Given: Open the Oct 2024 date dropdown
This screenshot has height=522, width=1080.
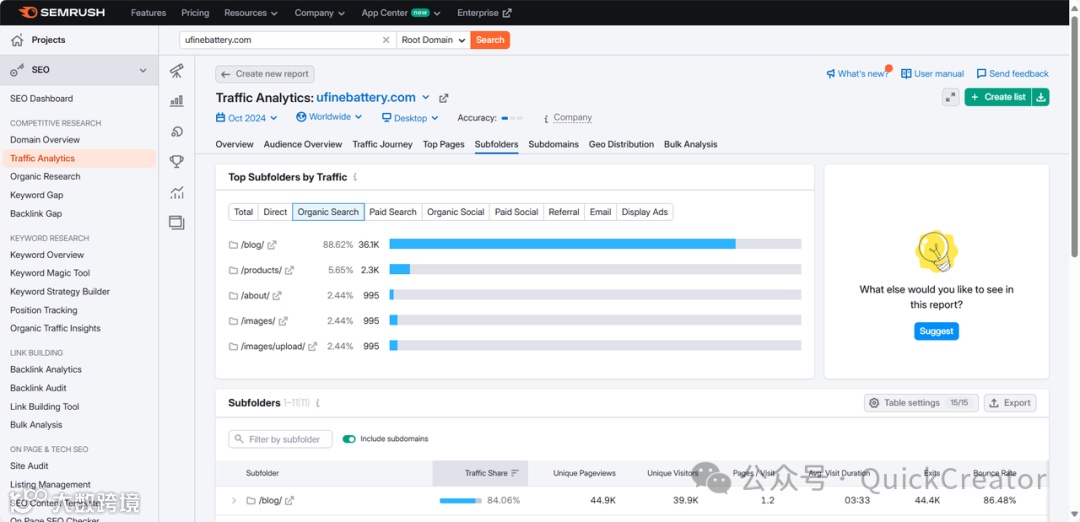Looking at the screenshot, I should (x=247, y=118).
